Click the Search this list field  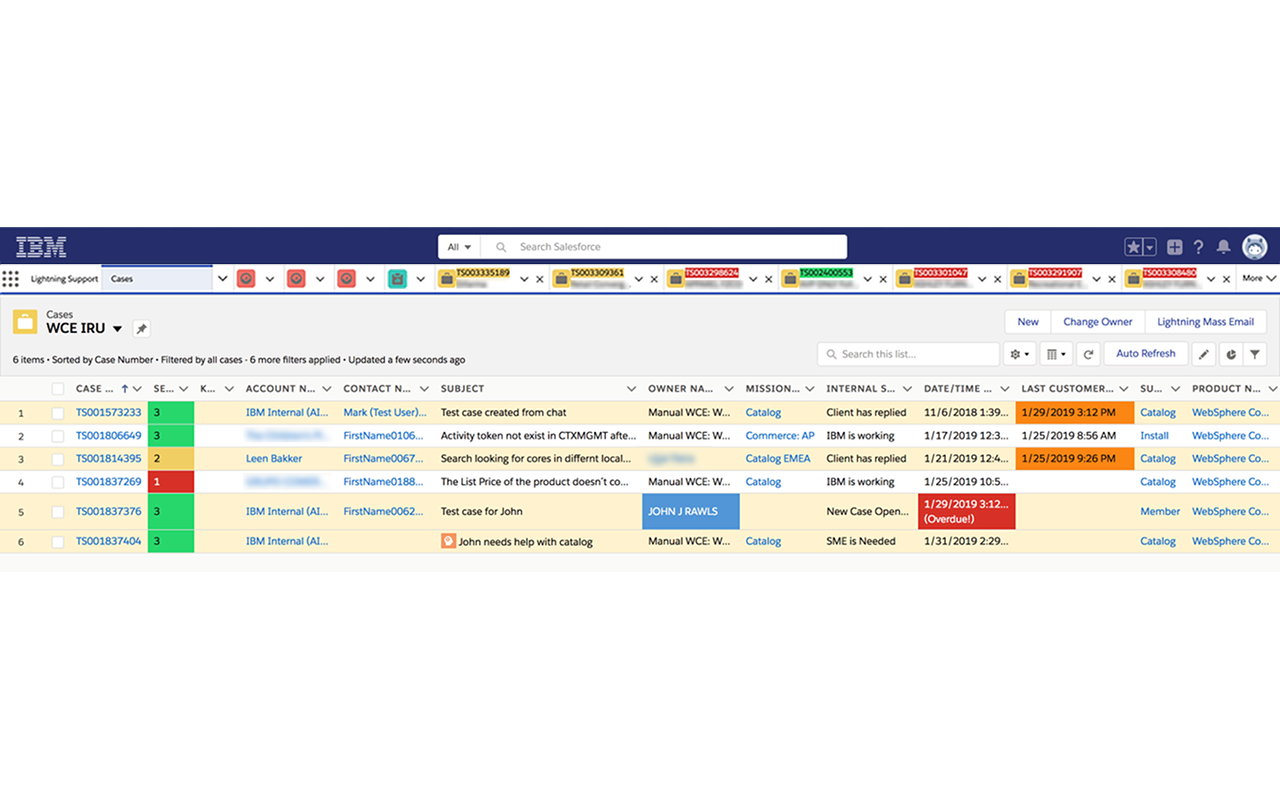click(908, 354)
